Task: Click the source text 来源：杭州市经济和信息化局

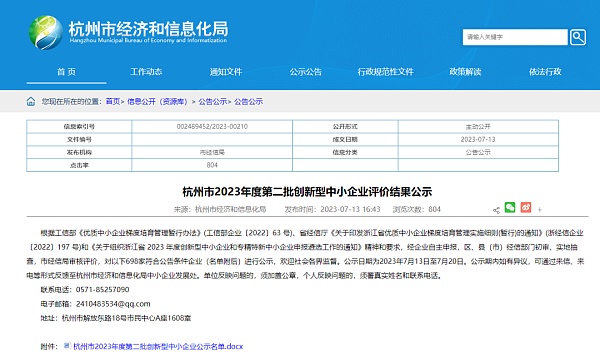Action: click(x=220, y=209)
